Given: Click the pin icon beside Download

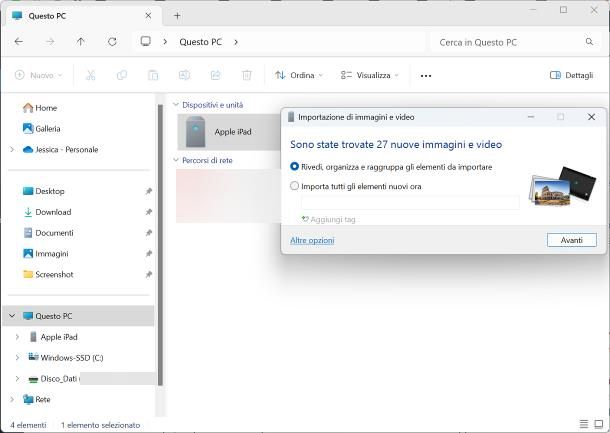Looking at the screenshot, I should tap(149, 212).
